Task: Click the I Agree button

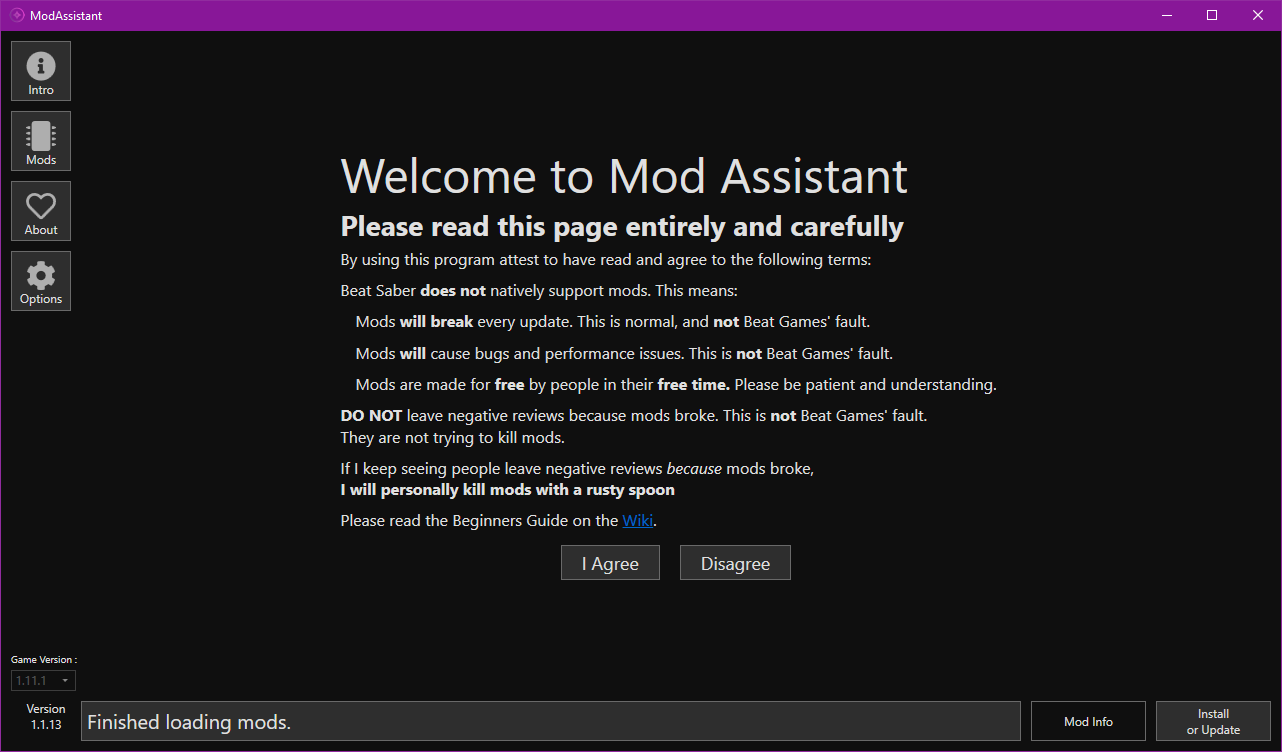Action: click(x=610, y=563)
